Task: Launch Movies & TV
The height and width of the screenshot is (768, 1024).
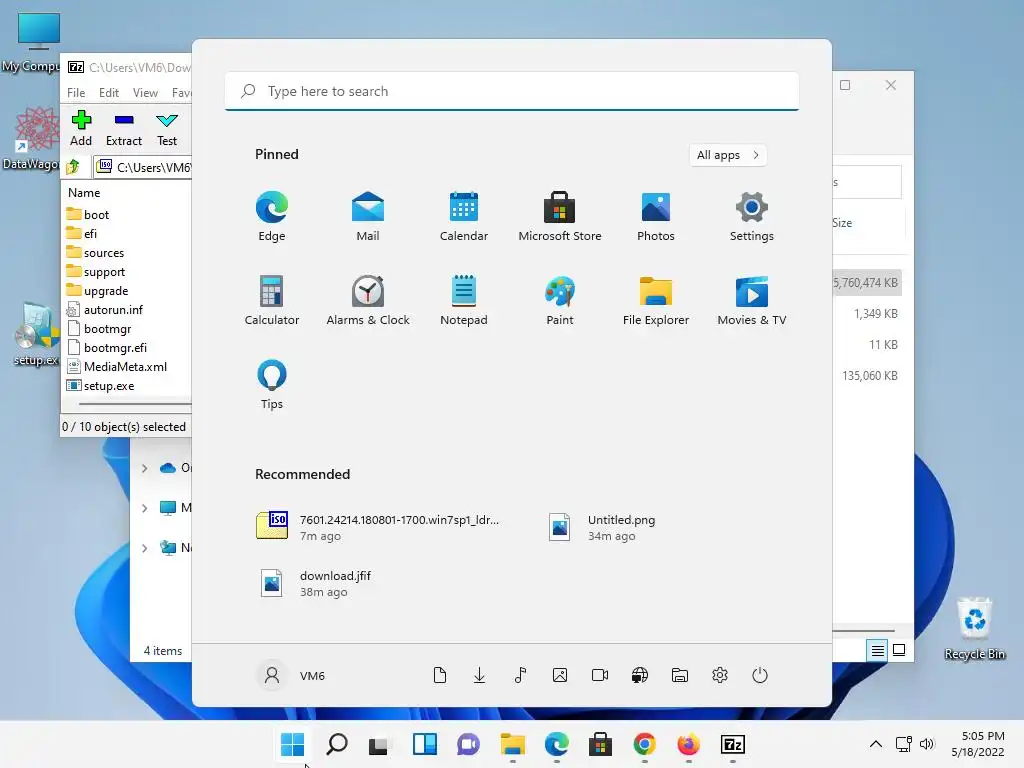Action: pos(752,300)
